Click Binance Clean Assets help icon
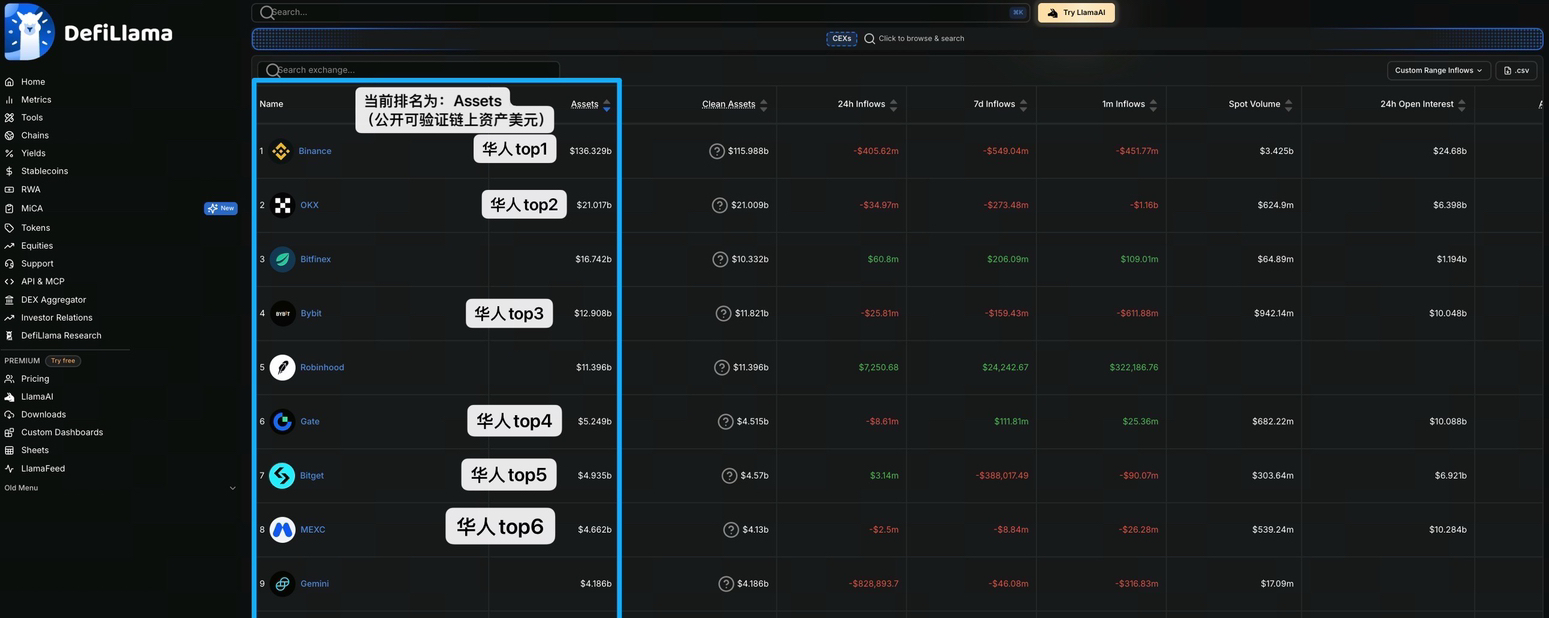The height and width of the screenshot is (618, 1549). click(717, 151)
